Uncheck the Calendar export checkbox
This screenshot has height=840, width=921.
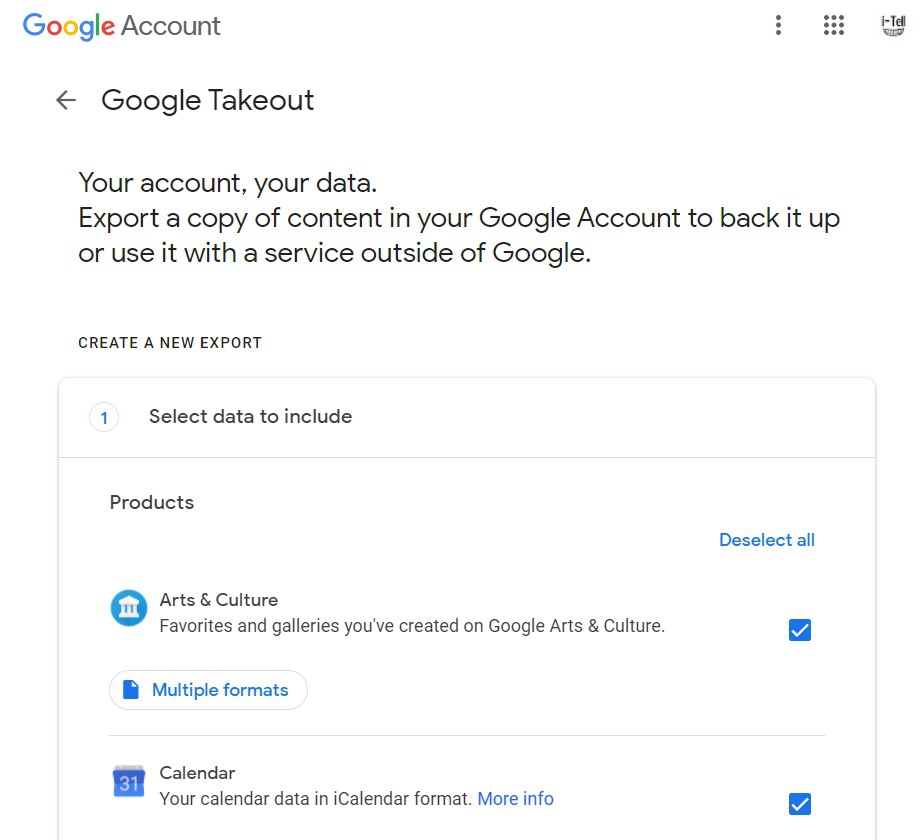pos(800,803)
